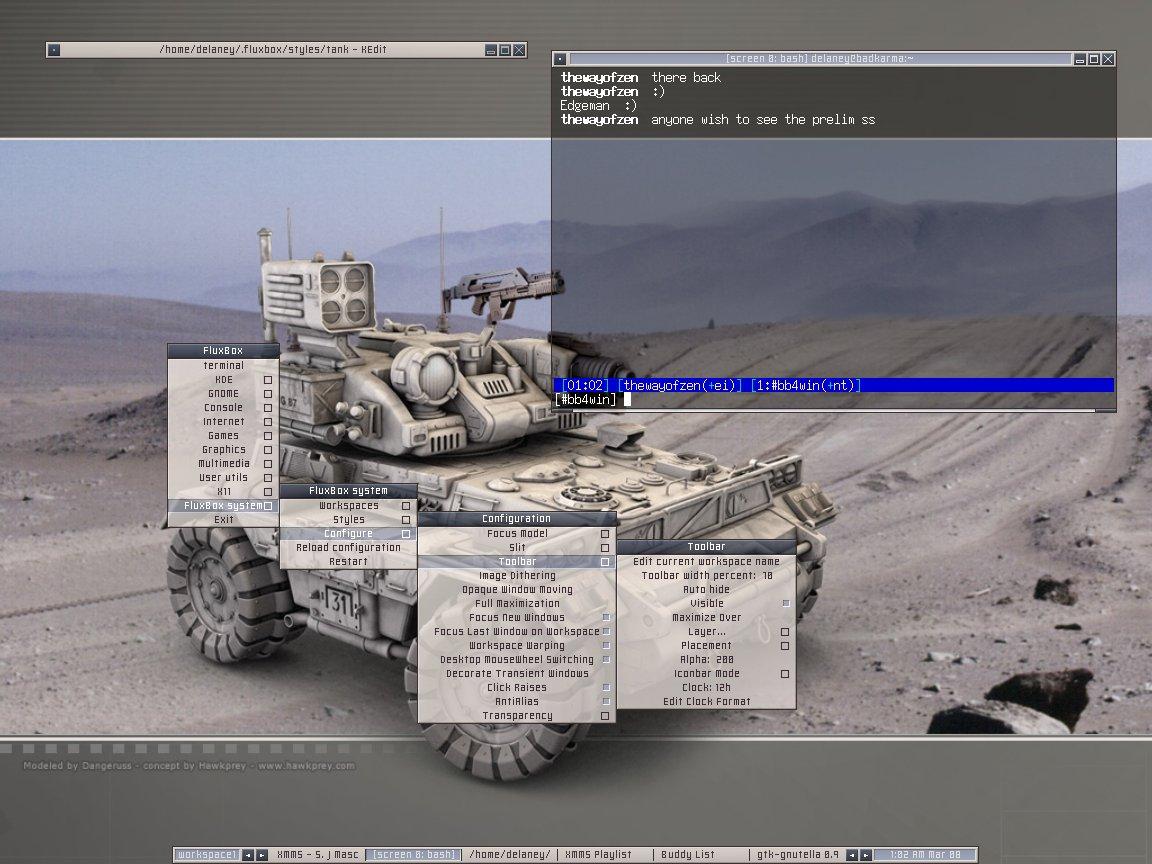Choose Exit in the FluxBox menu
Screen dimensions: 1152x864
tap(223, 519)
